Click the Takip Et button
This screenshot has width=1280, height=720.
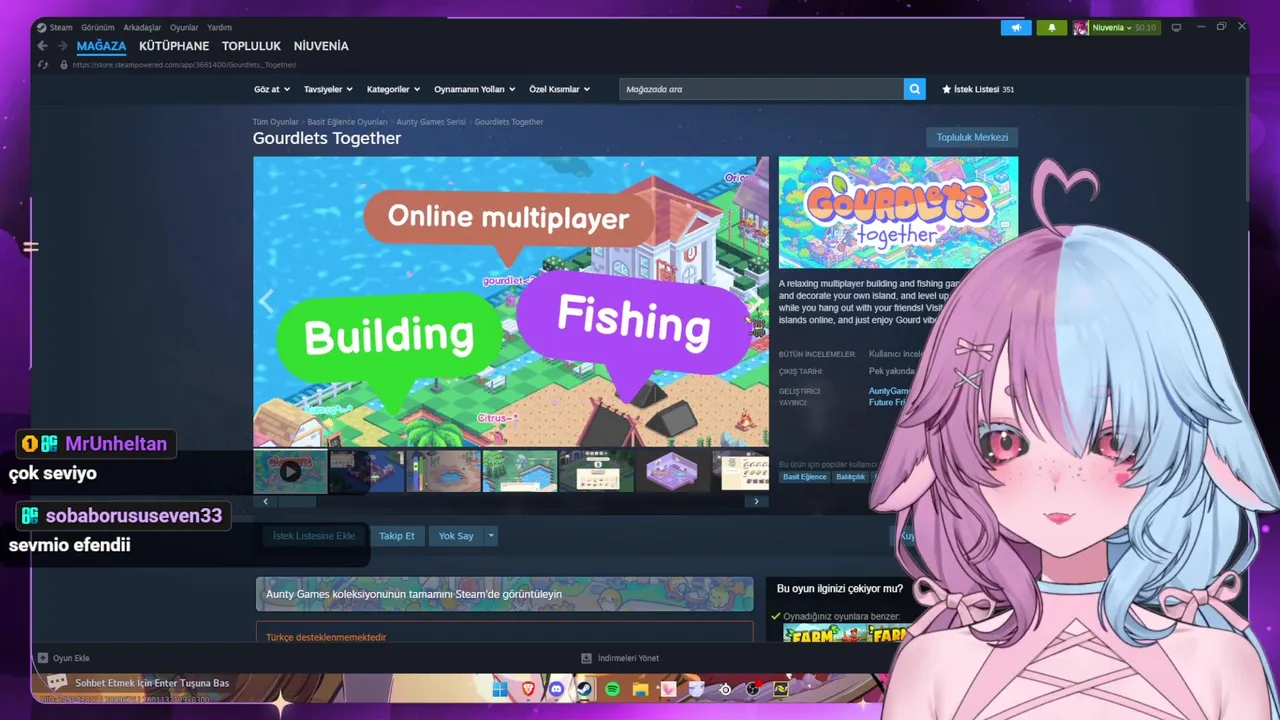coord(397,536)
